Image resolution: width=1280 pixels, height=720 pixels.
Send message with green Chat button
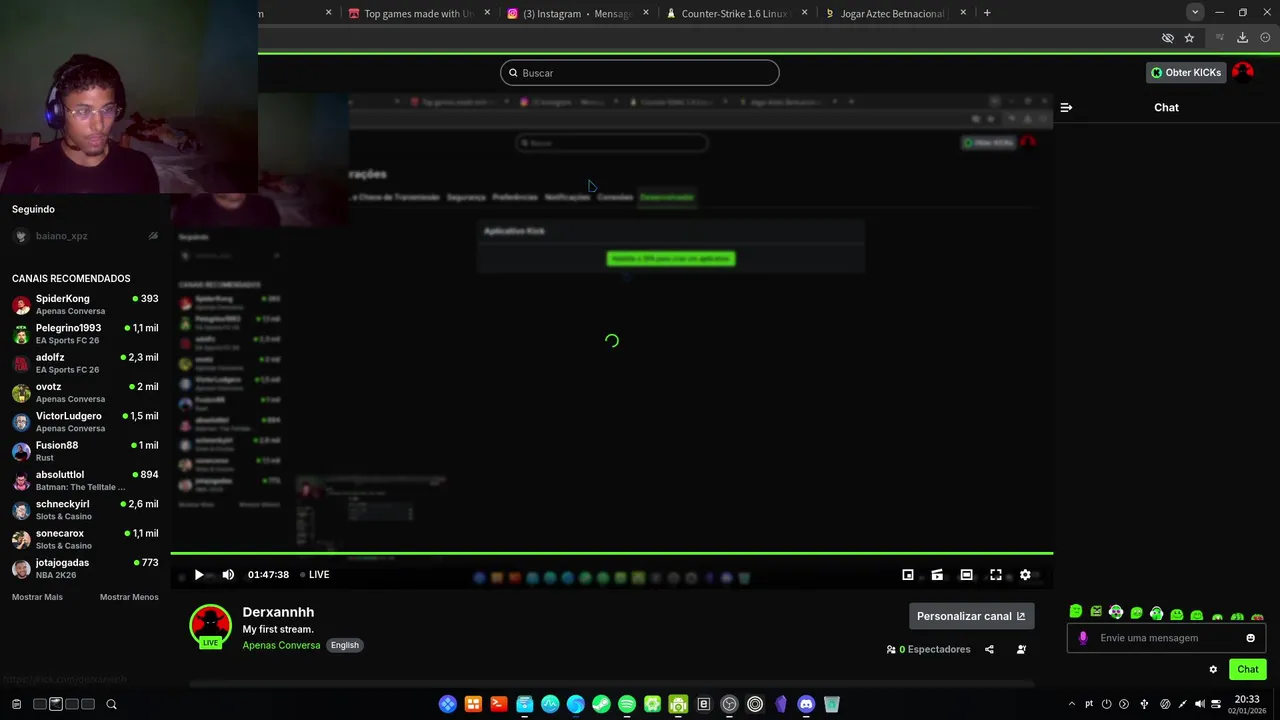1248,669
